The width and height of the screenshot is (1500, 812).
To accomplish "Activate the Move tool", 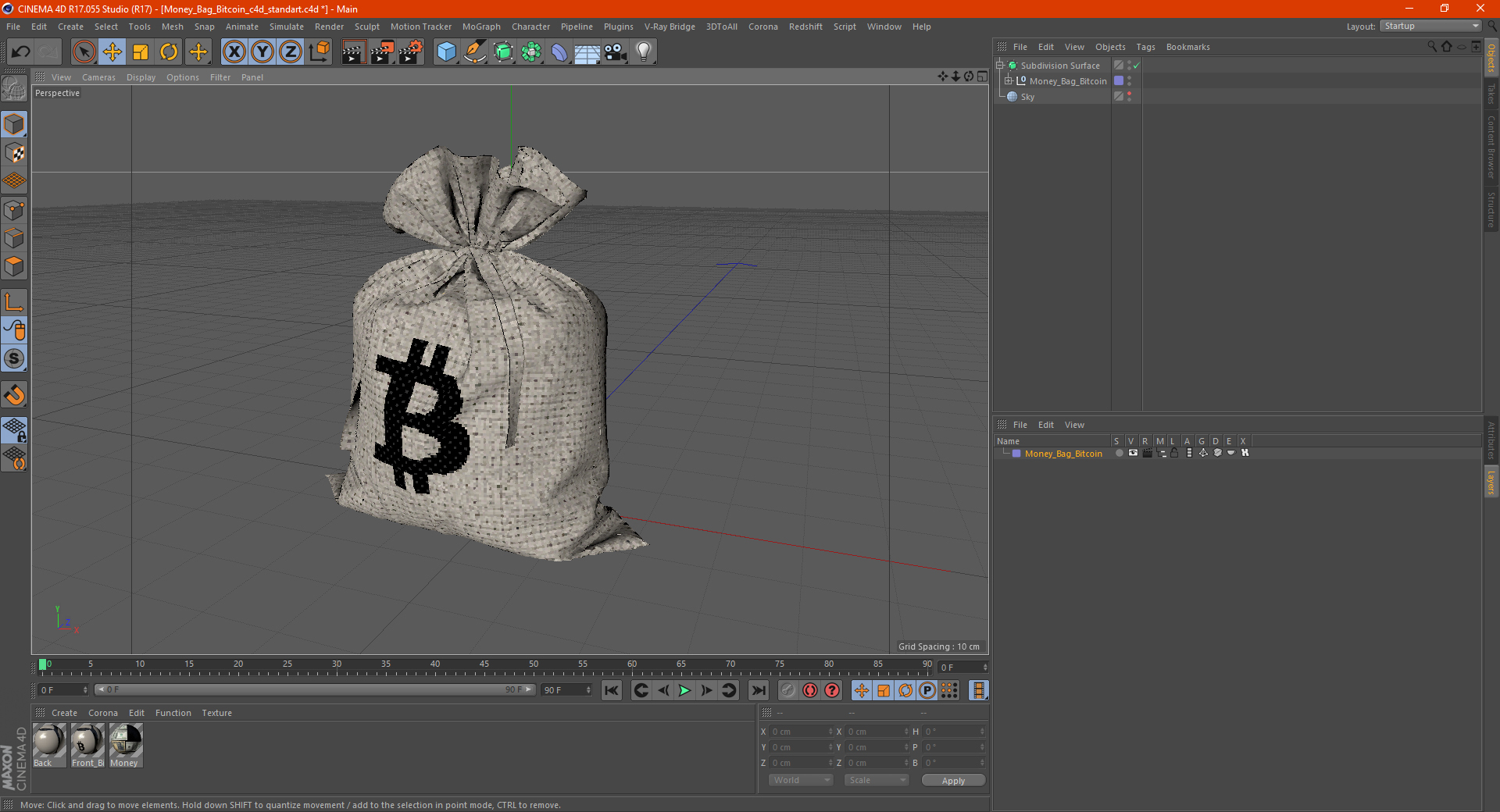I will coord(112,52).
